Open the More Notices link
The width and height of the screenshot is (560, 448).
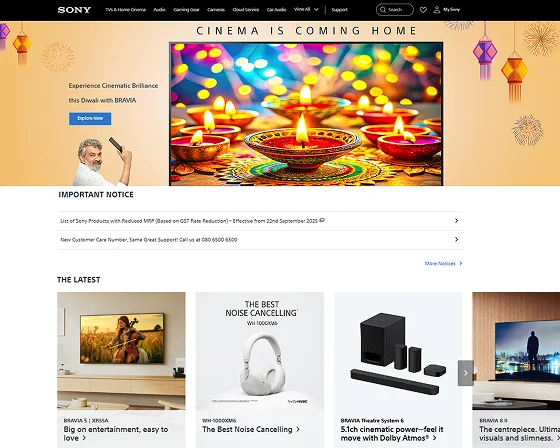coord(440,263)
